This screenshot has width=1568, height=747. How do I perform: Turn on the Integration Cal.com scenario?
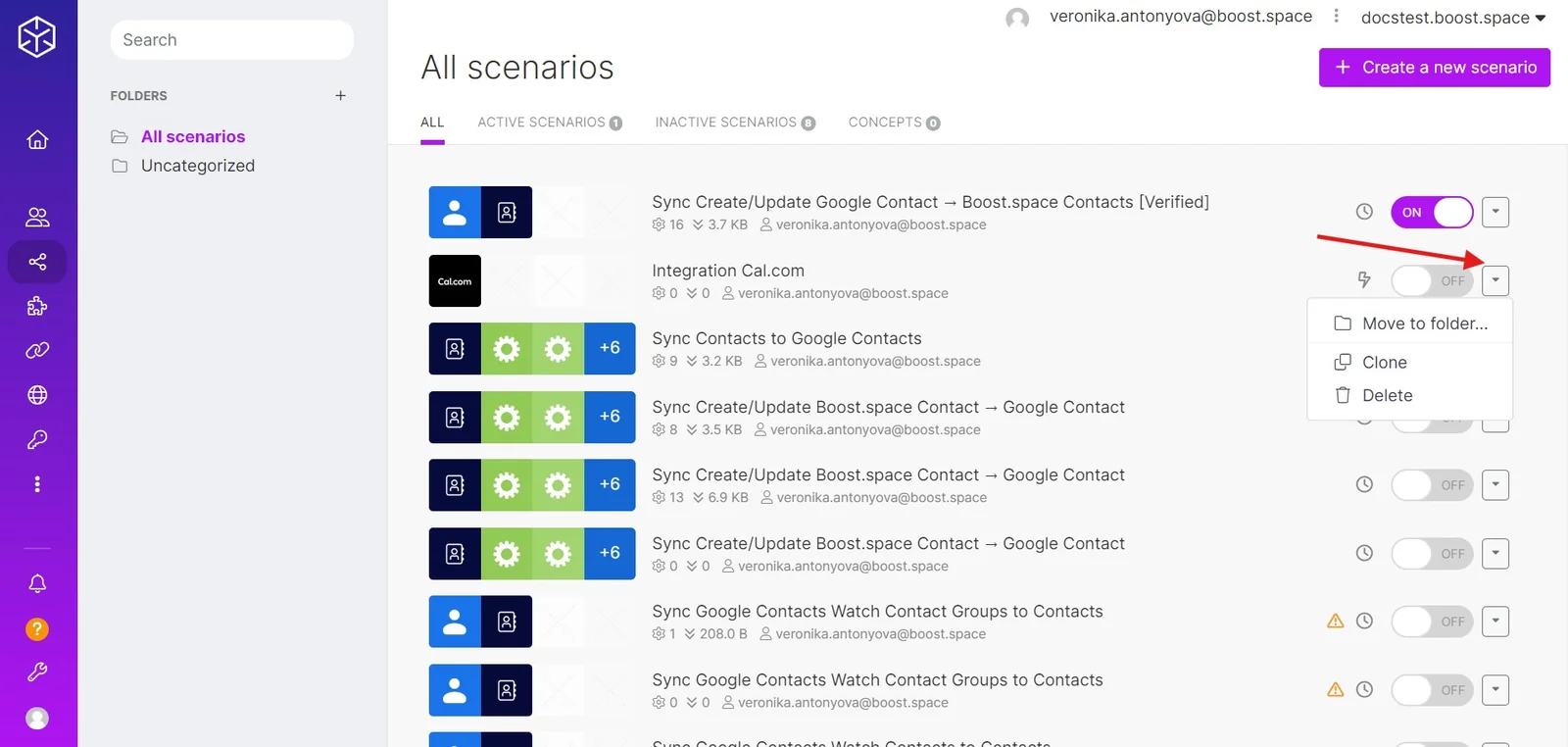click(1432, 280)
